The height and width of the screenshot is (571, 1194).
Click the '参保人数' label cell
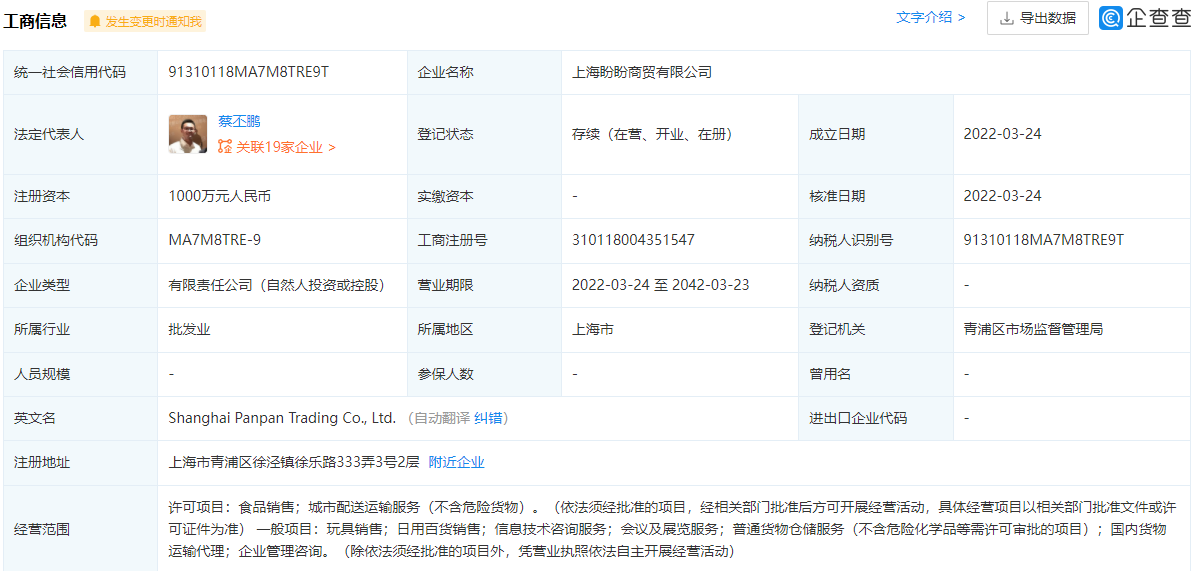[x=484, y=374]
